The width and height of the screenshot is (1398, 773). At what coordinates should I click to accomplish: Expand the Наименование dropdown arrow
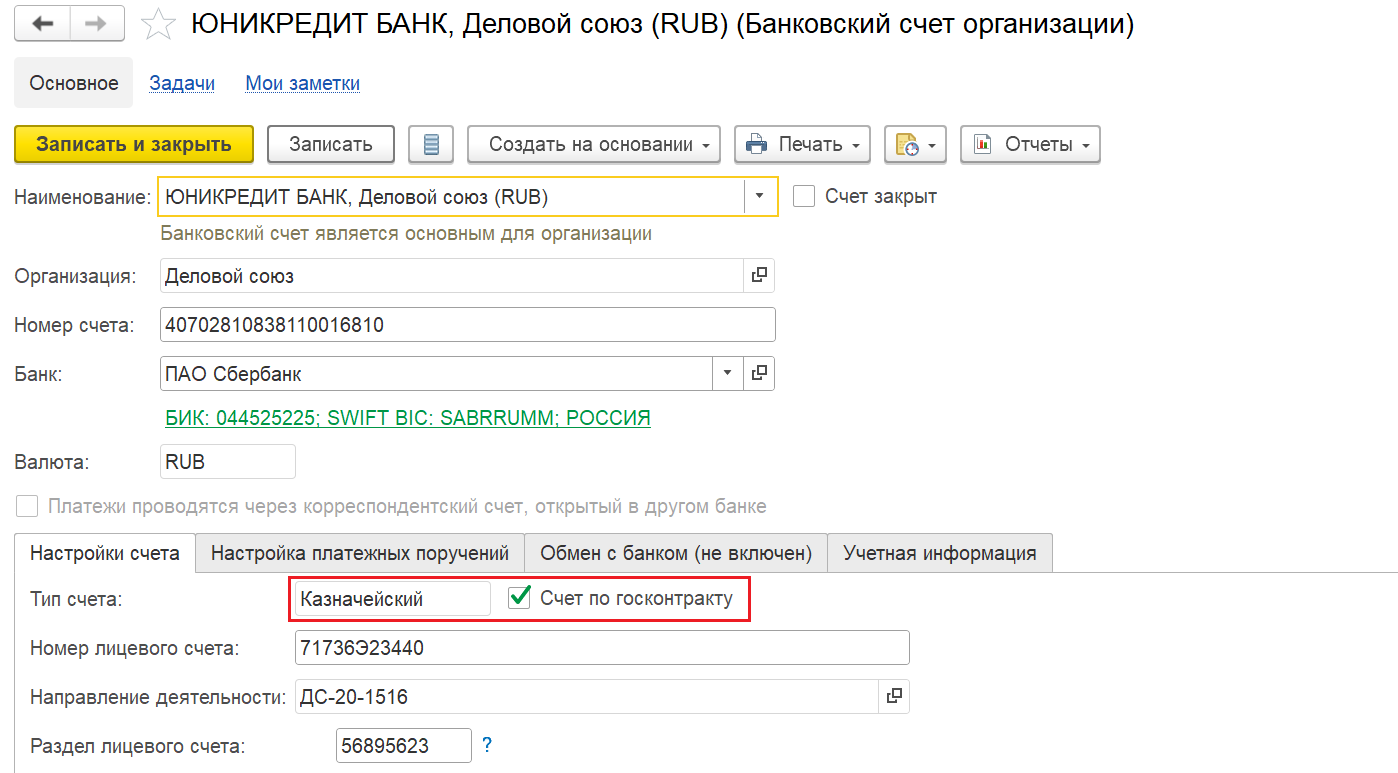[760, 196]
